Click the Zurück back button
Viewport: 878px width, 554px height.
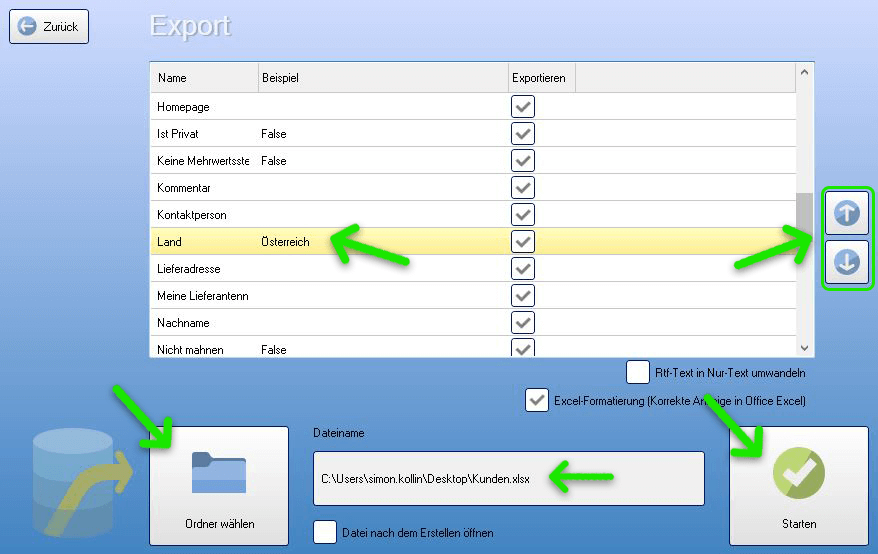[x=49, y=27]
